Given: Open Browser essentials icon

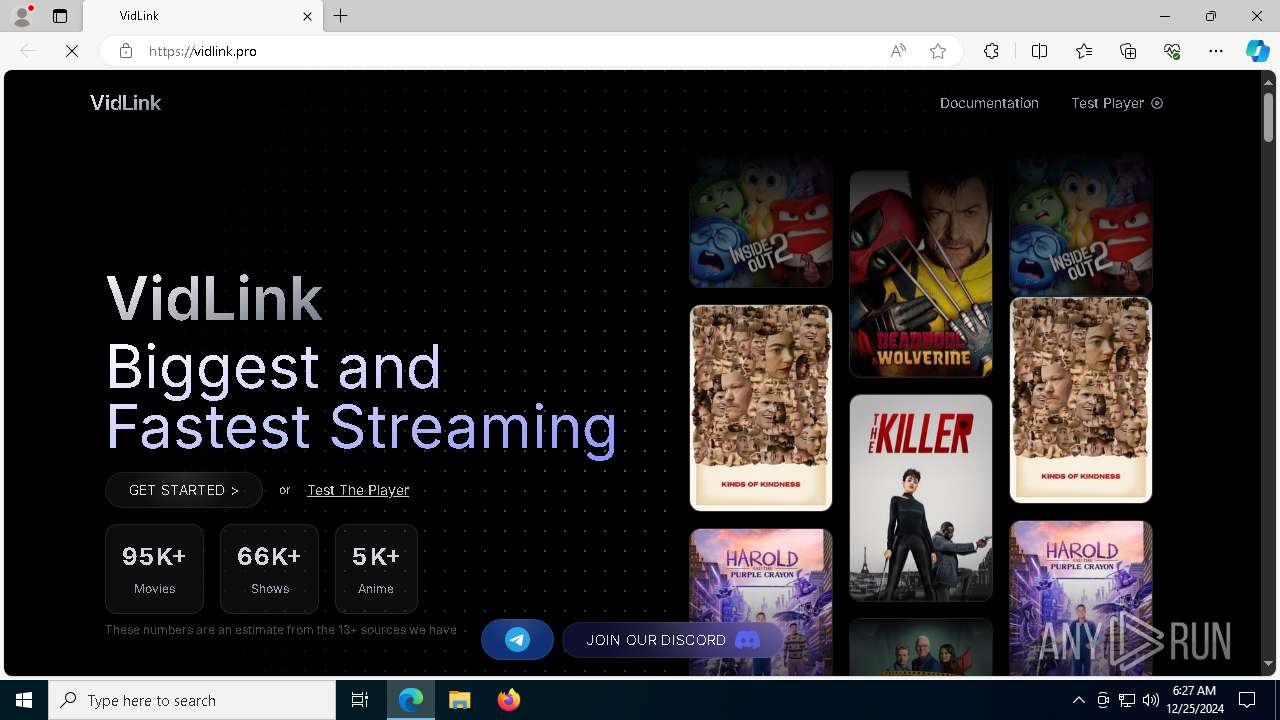Looking at the screenshot, I should coord(1172,51).
